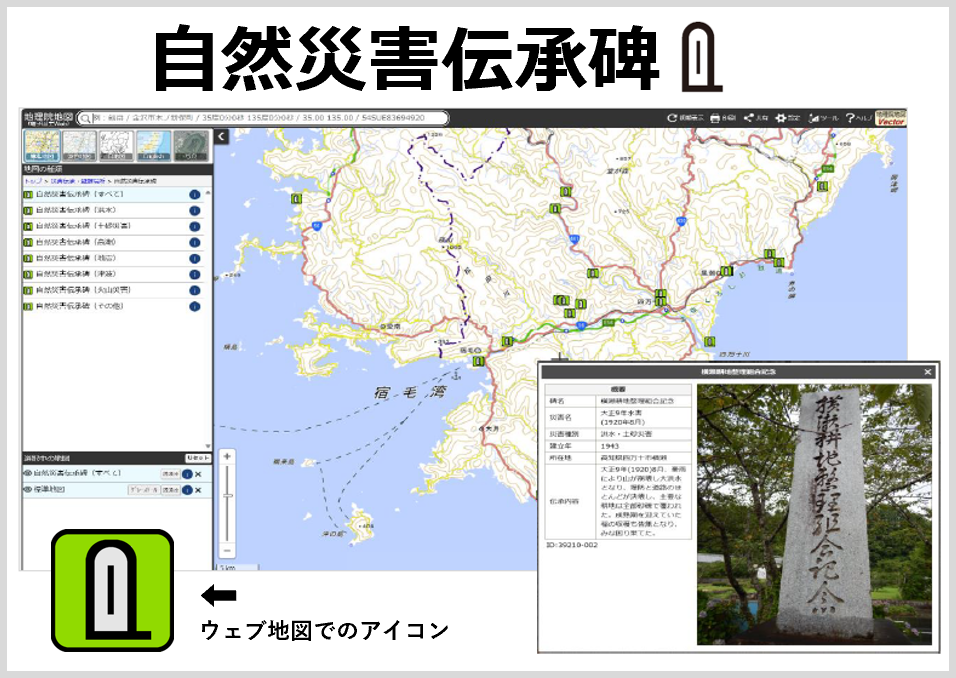956x678 pixels.
Task: Click the info icon in 標準地図 selected row
Action: 187,490
